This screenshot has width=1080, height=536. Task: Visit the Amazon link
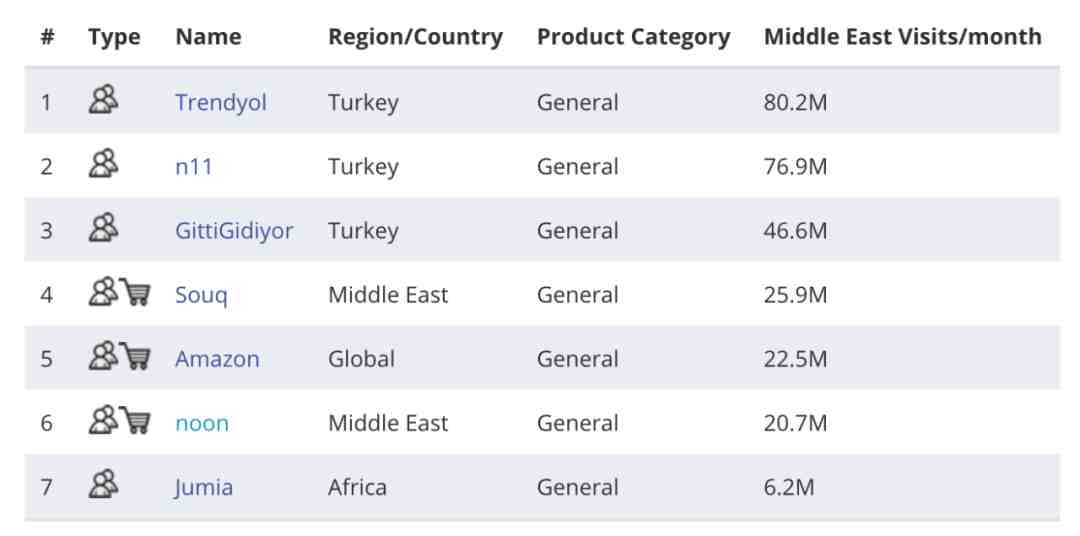(x=217, y=359)
